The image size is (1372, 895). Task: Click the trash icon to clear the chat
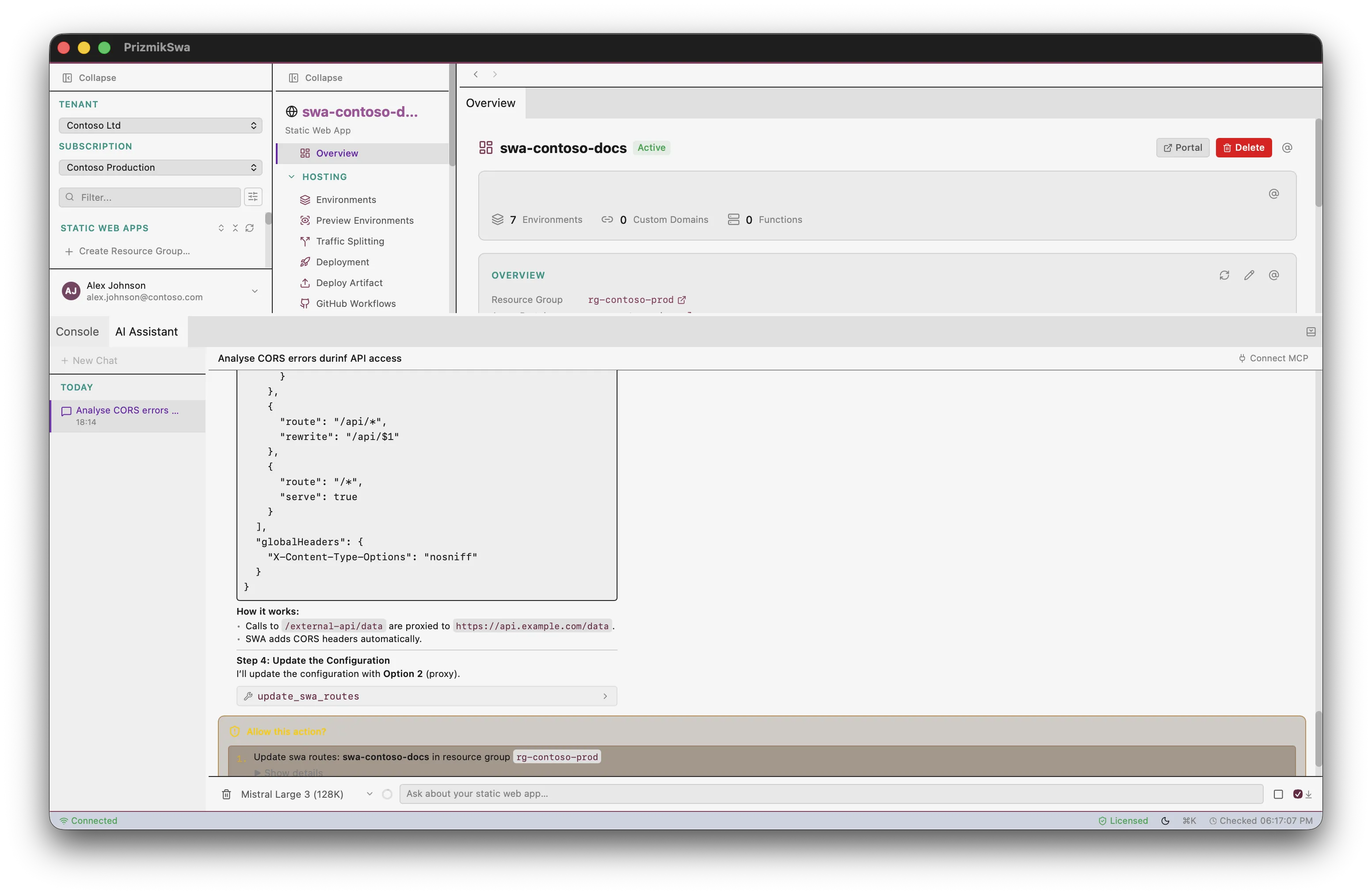227,794
